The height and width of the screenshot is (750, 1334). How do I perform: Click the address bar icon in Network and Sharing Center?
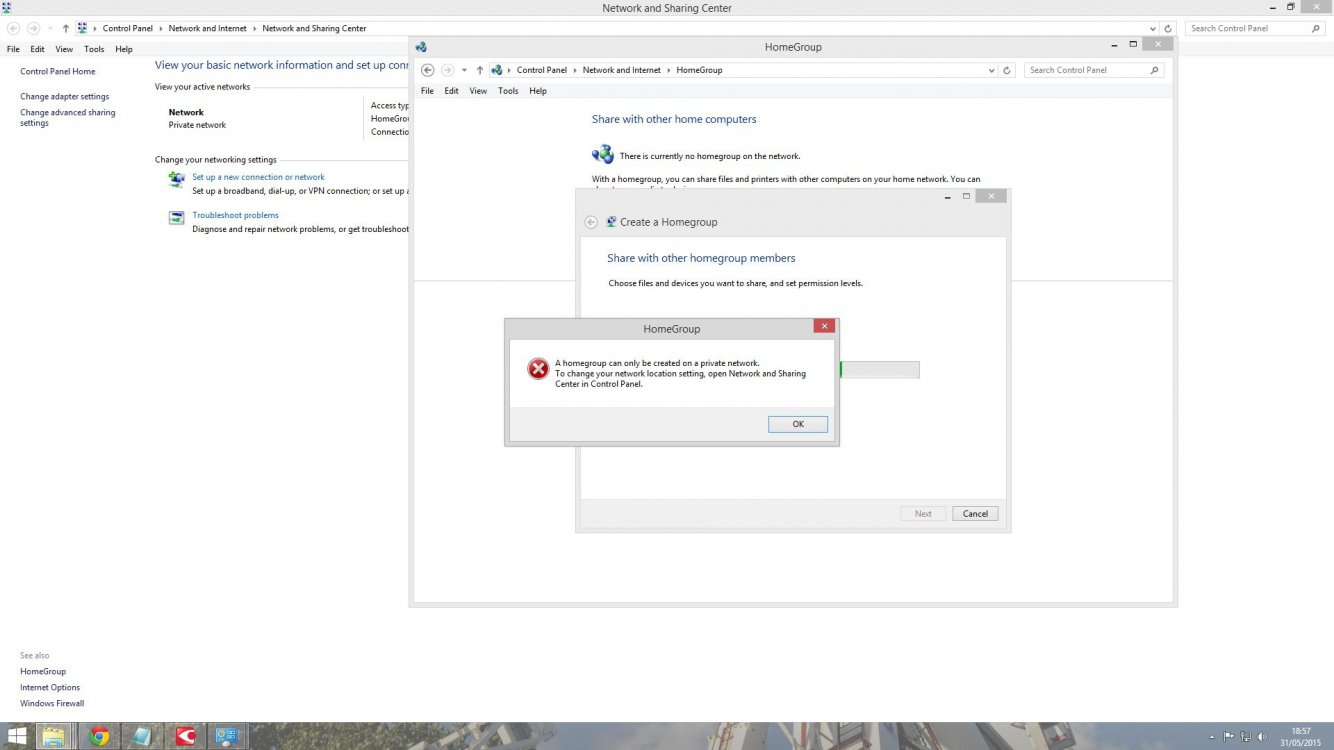click(83, 28)
